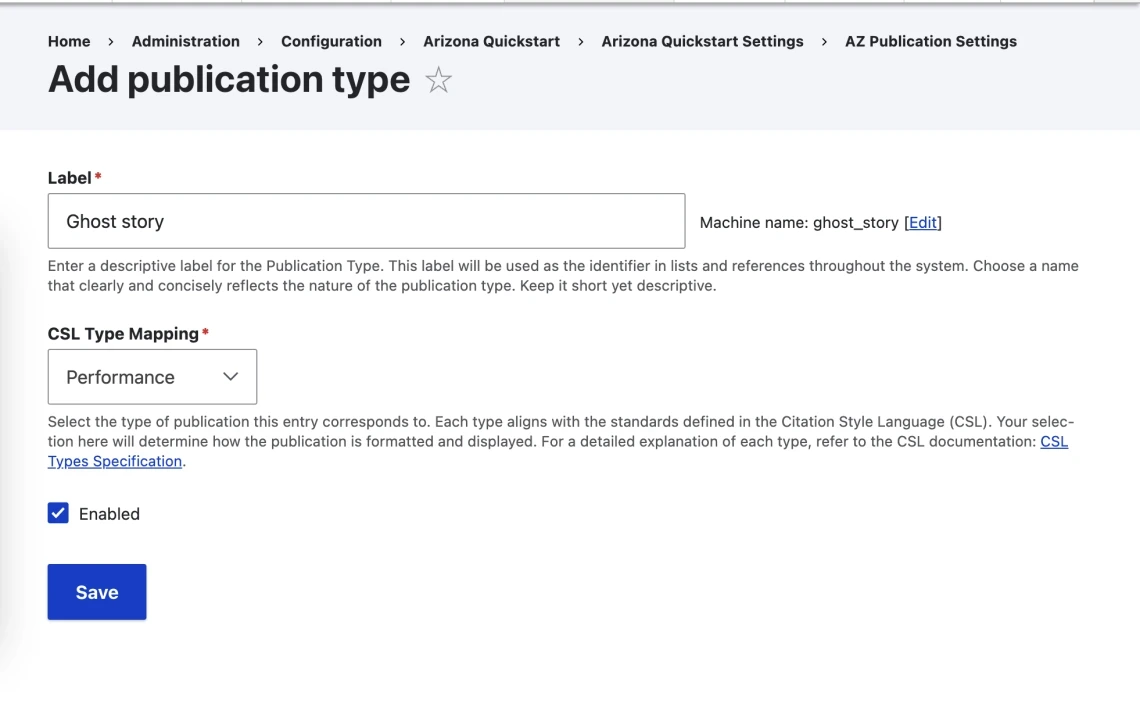Open Administration from the breadcrumb trail
Image resolution: width=1140 pixels, height=714 pixels.
tap(185, 41)
